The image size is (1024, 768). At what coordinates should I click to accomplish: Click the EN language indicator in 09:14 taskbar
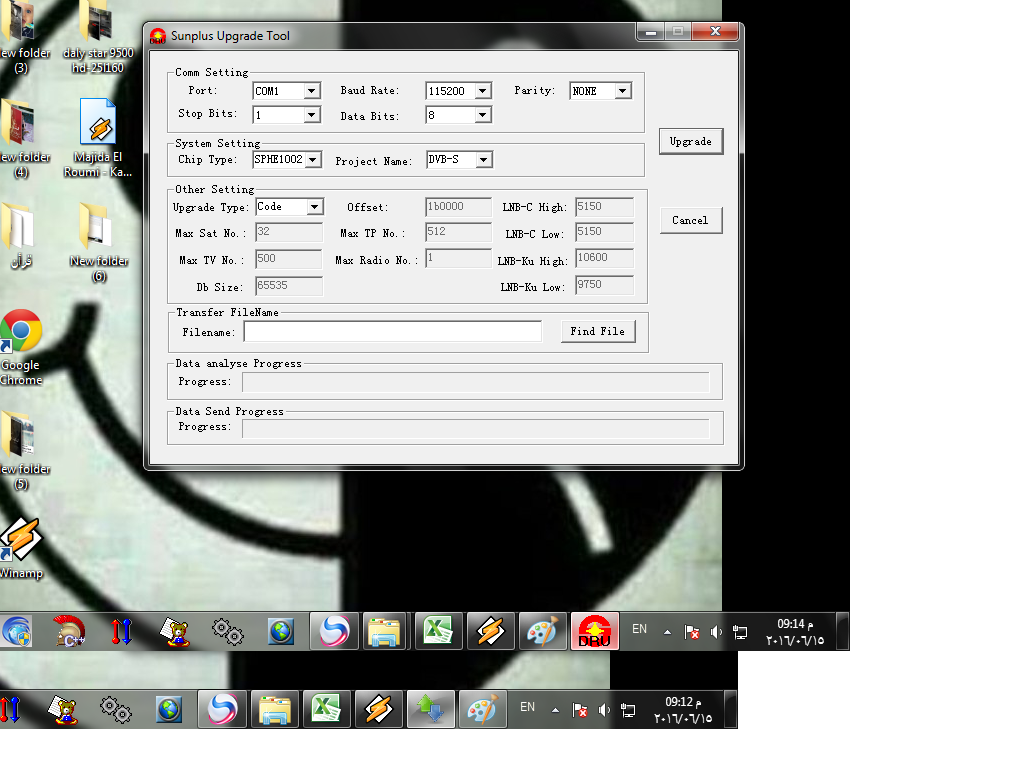639,630
